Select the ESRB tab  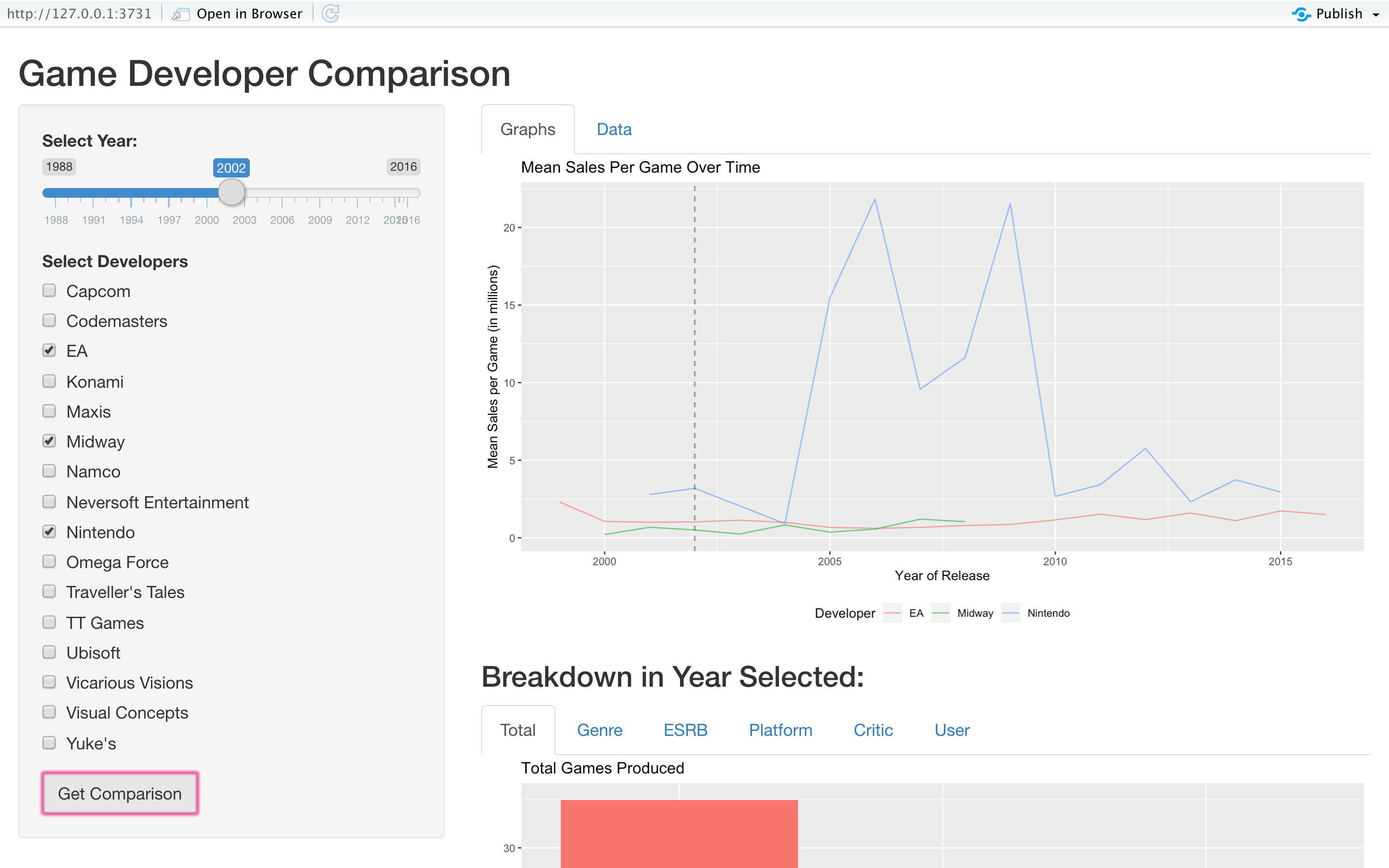(x=685, y=730)
